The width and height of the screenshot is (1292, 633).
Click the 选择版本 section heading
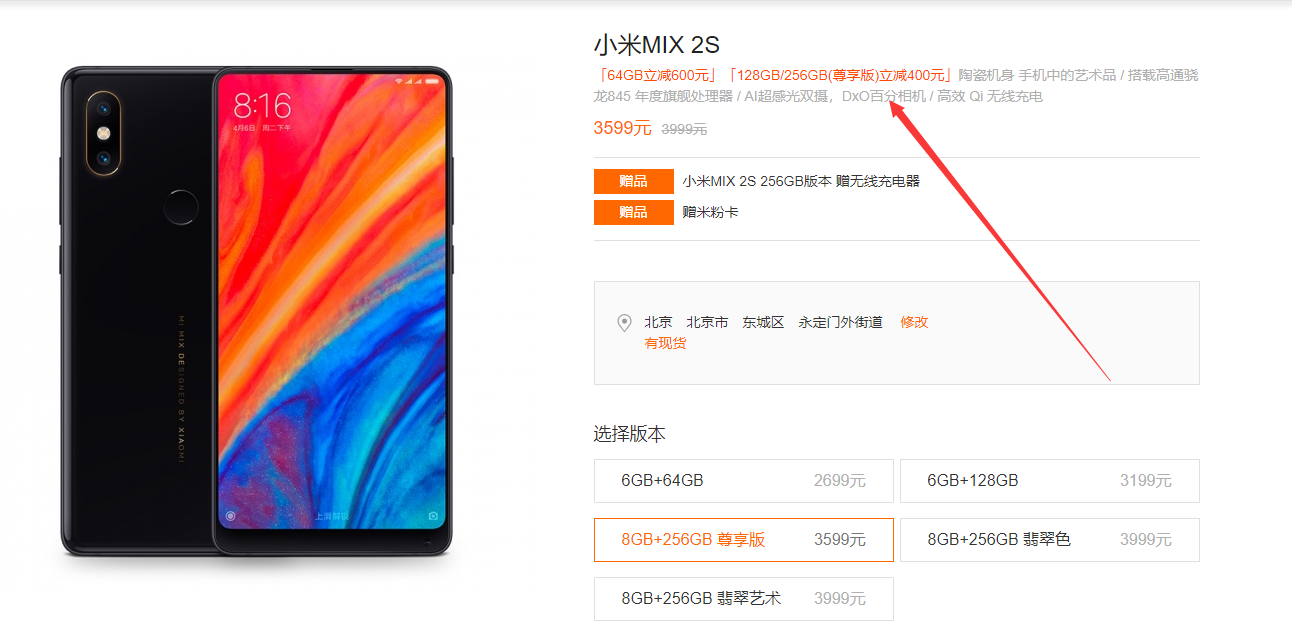(630, 434)
